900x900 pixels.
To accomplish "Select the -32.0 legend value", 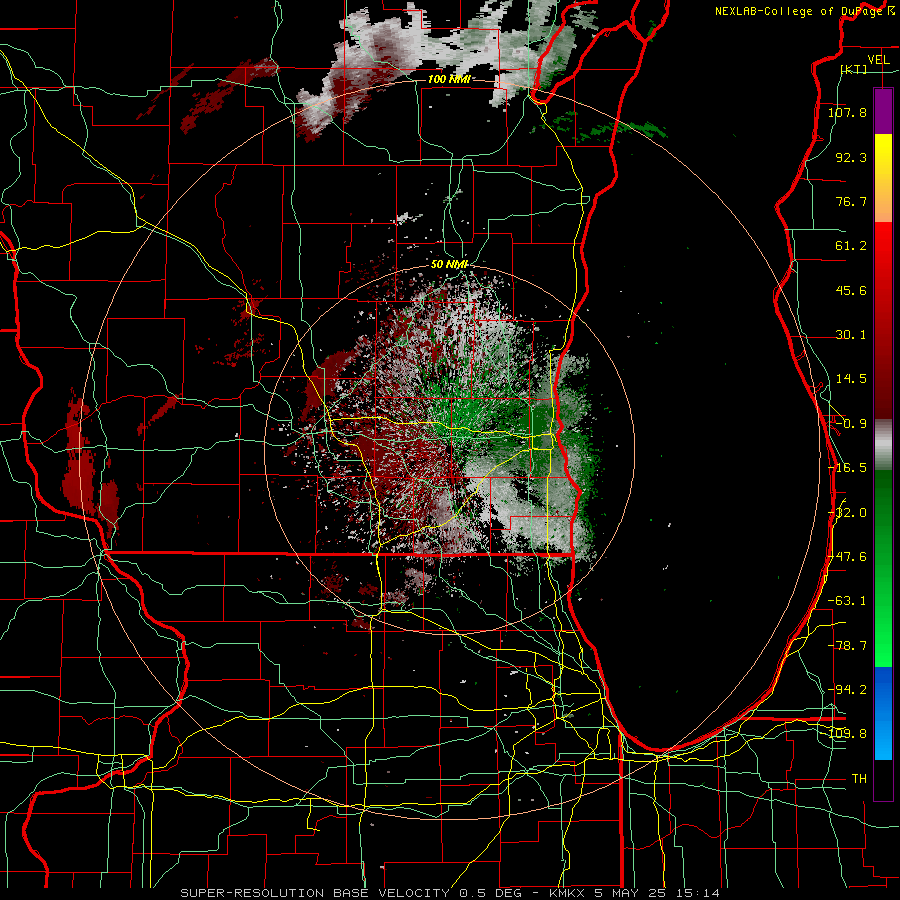I will tap(847, 513).
